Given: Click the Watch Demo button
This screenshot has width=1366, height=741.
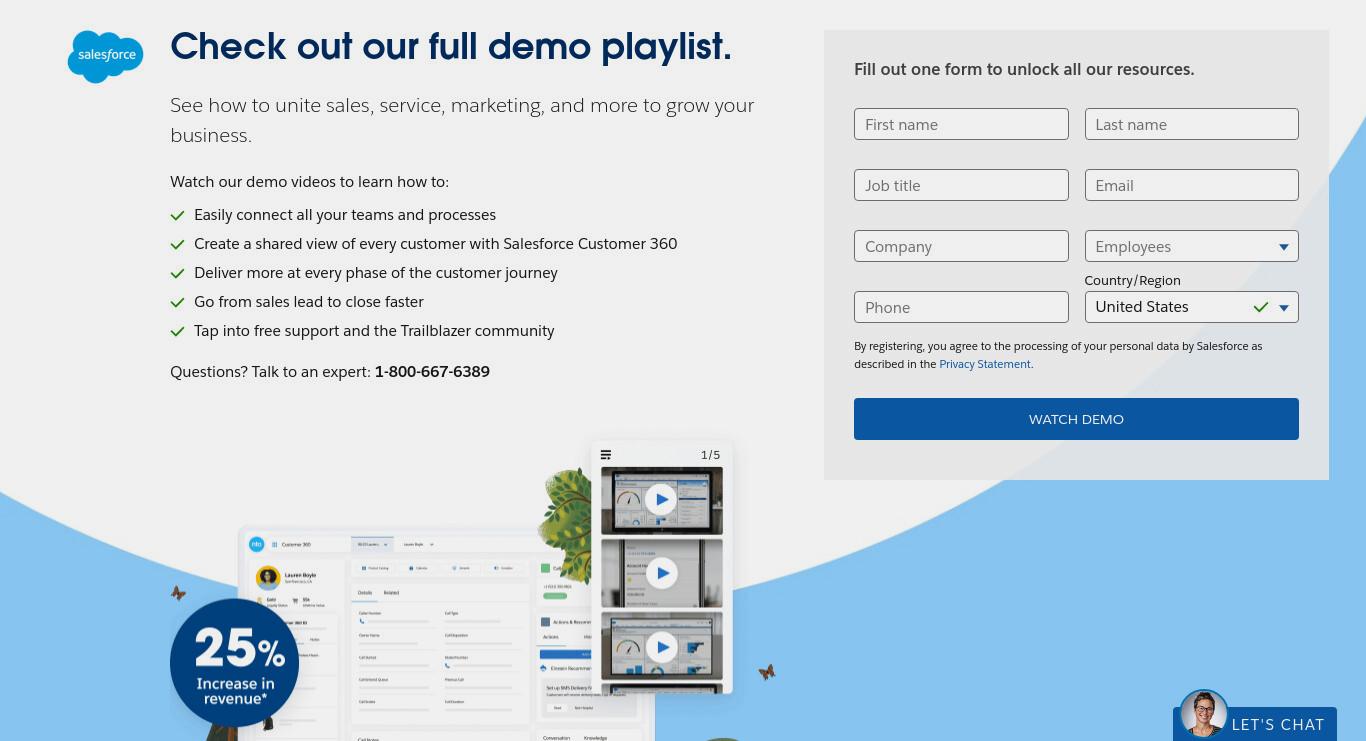Looking at the screenshot, I should pyautogui.click(x=1076, y=419).
